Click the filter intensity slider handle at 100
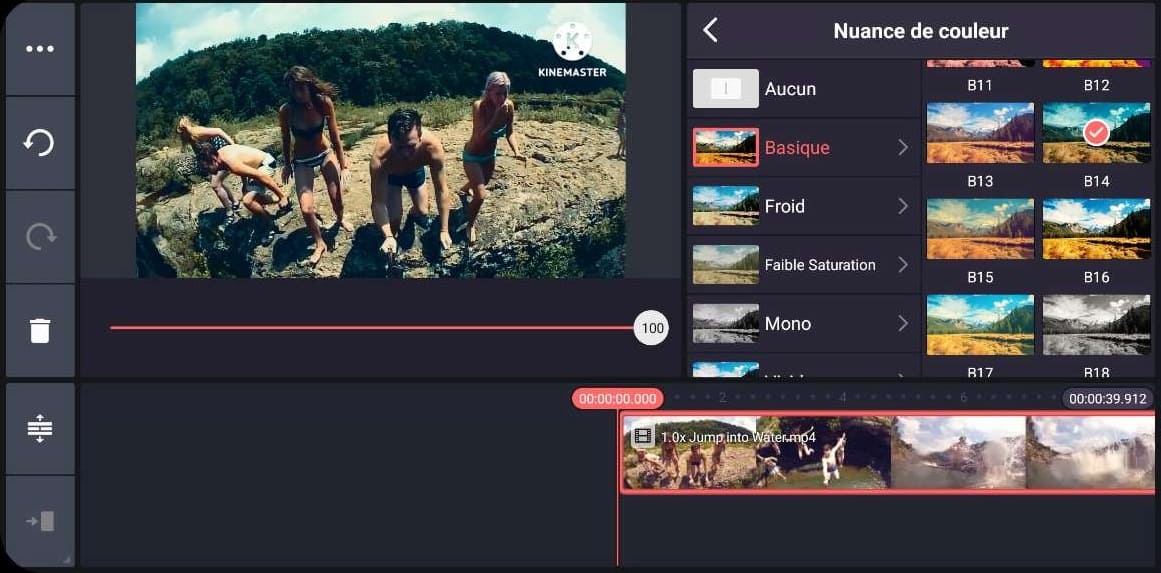The width and height of the screenshot is (1161, 573). point(652,328)
